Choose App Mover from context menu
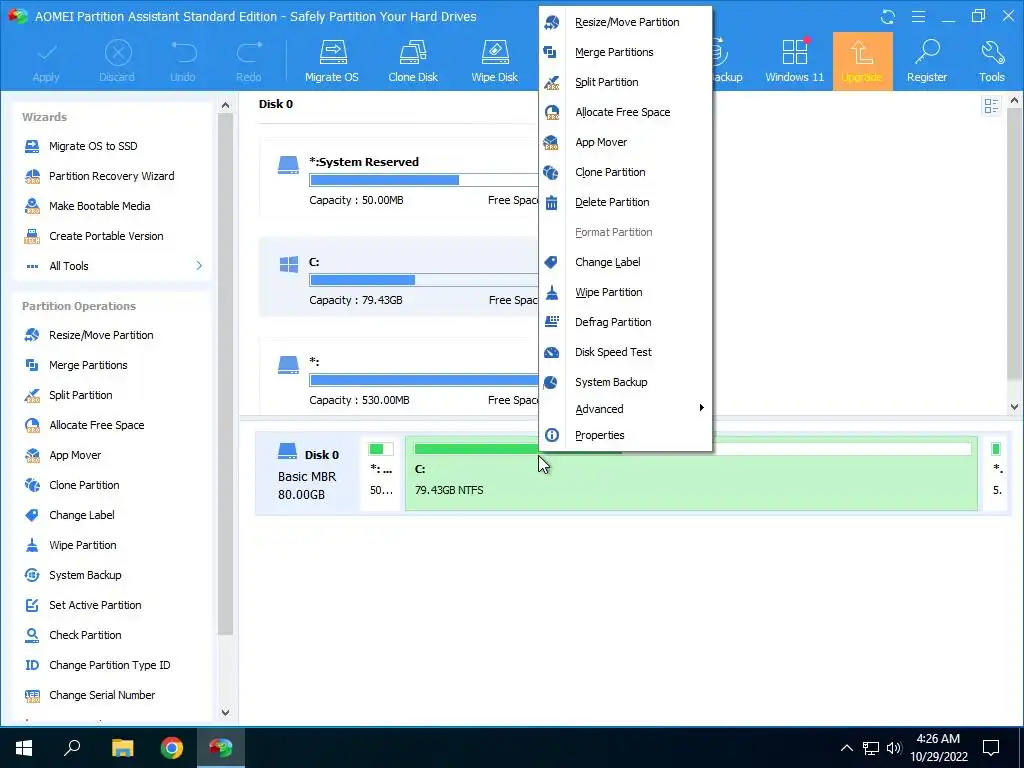The width and height of the screenshot is (1024, 768). (x=625, y=142)
